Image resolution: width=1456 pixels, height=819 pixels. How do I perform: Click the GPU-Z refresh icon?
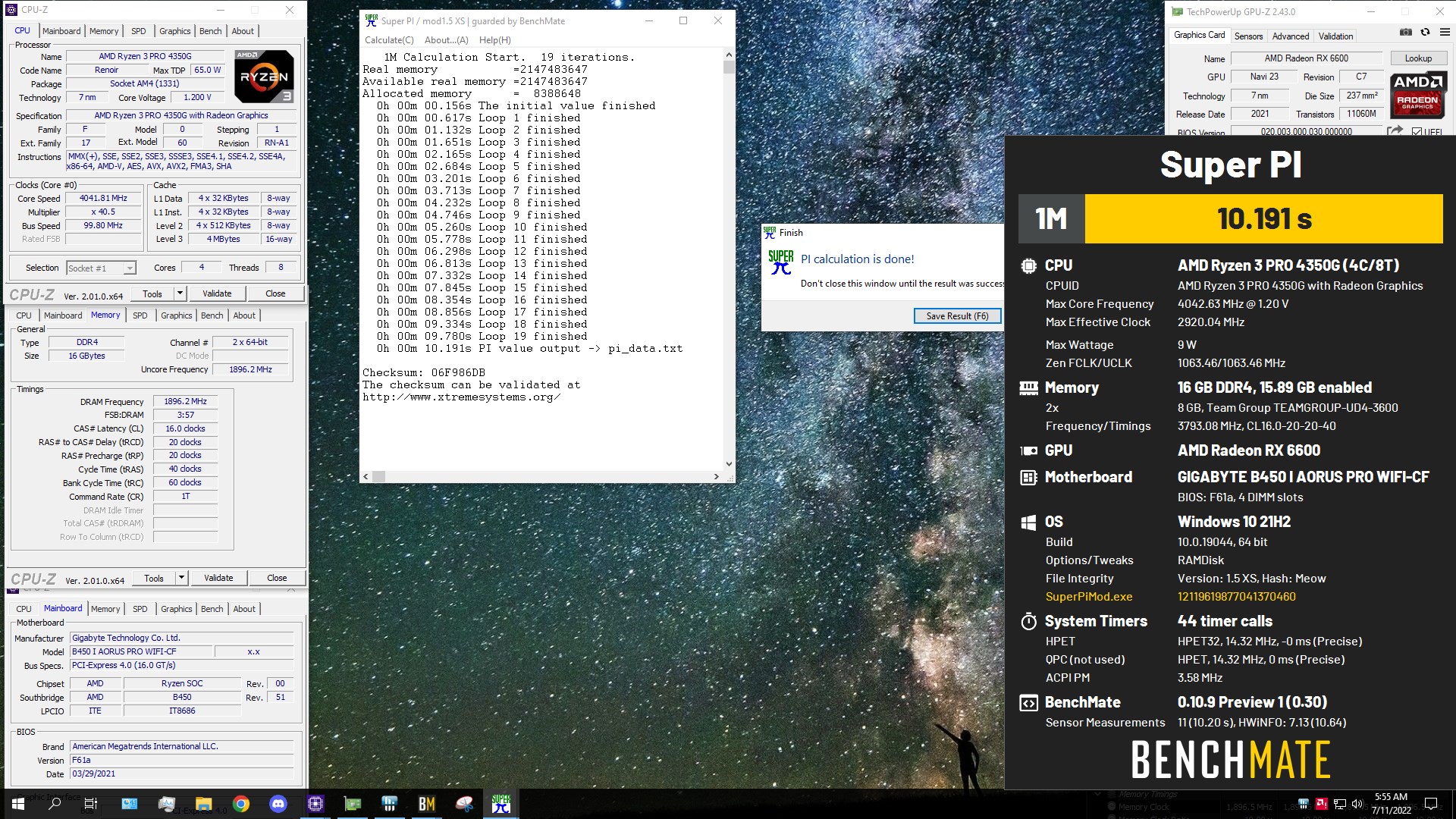1425,33
